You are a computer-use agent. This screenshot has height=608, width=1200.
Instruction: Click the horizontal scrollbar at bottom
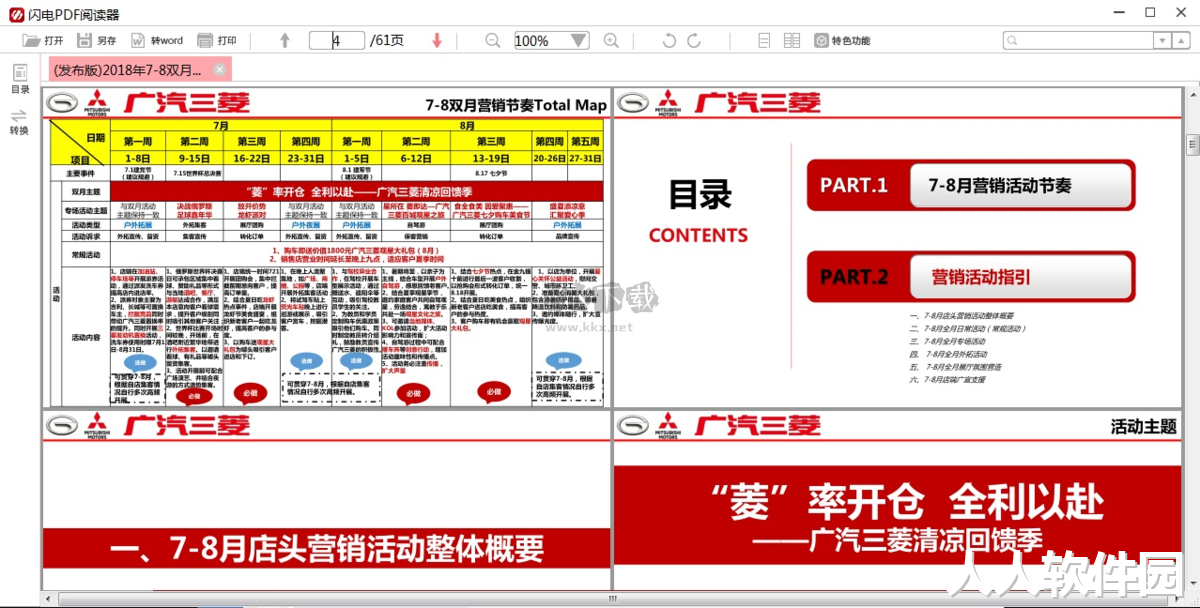[612, 598]
